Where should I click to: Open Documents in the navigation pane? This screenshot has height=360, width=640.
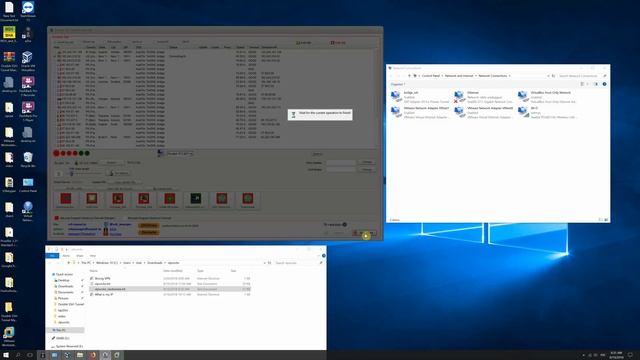point(65,292)
